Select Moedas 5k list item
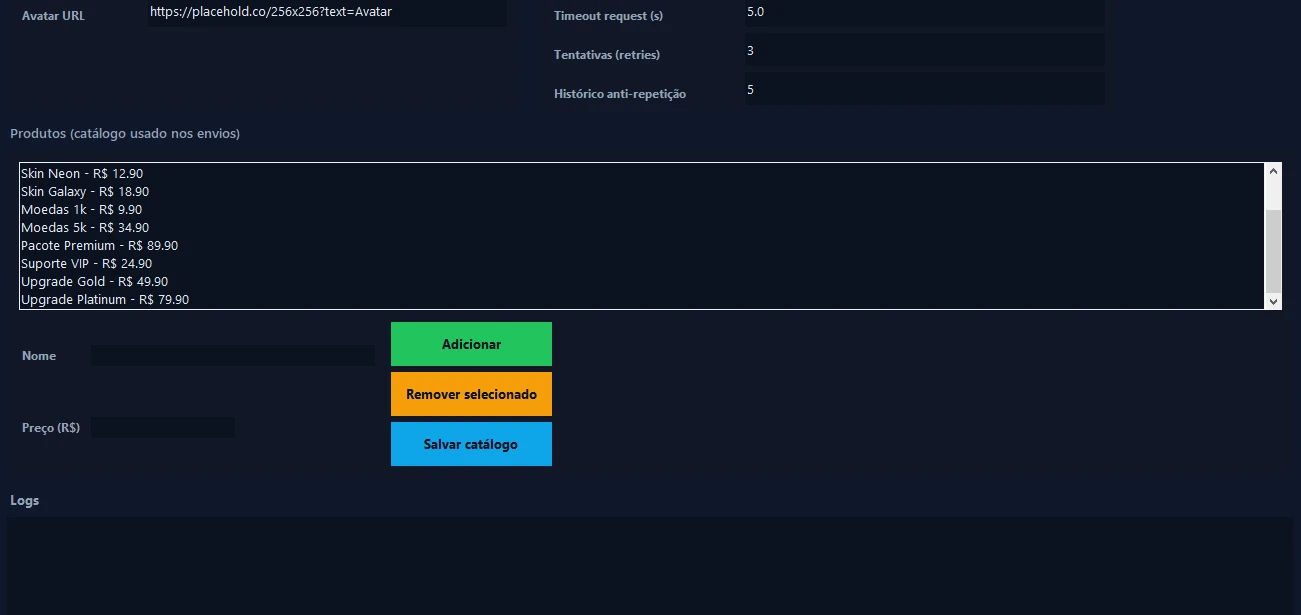Screen dimensions: 1301x615 [x=85, y=228]
